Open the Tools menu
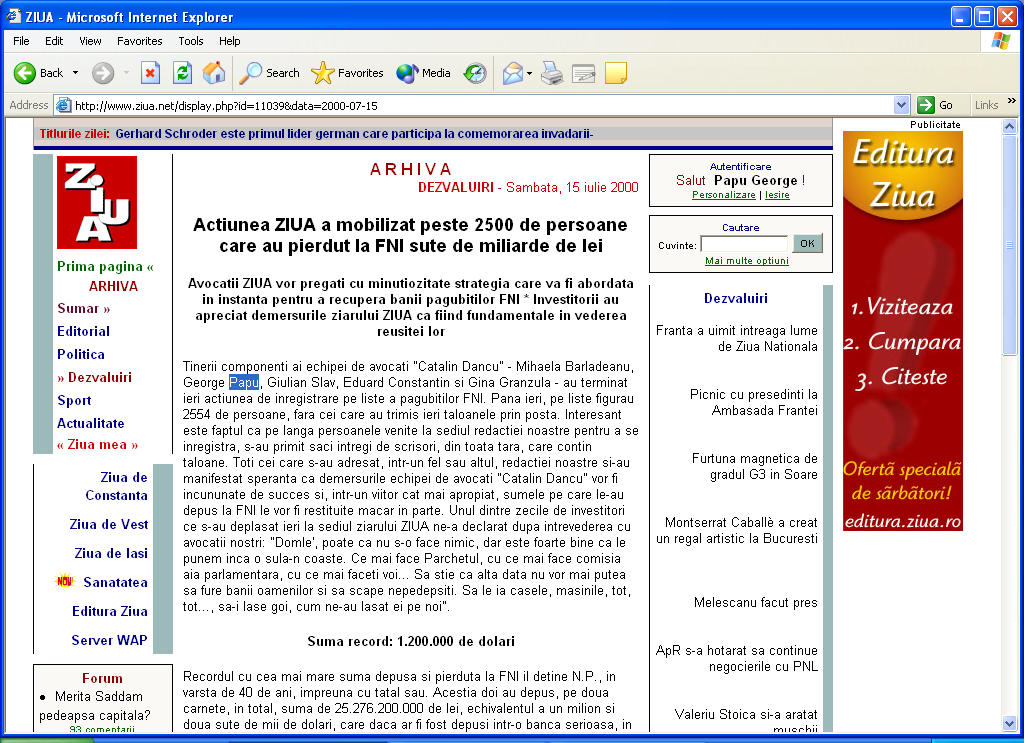This screenshot has height=743, width=1028. [x=191, y=41]
